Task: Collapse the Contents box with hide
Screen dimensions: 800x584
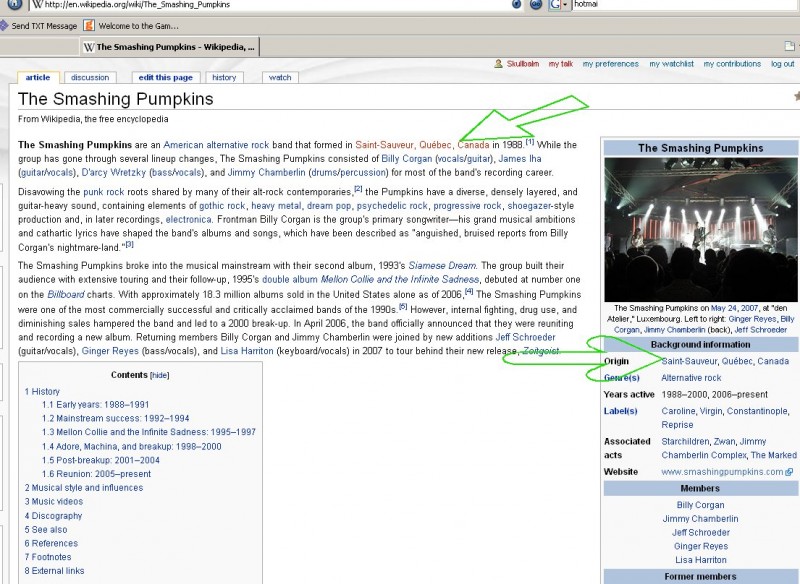Action: 159,375
